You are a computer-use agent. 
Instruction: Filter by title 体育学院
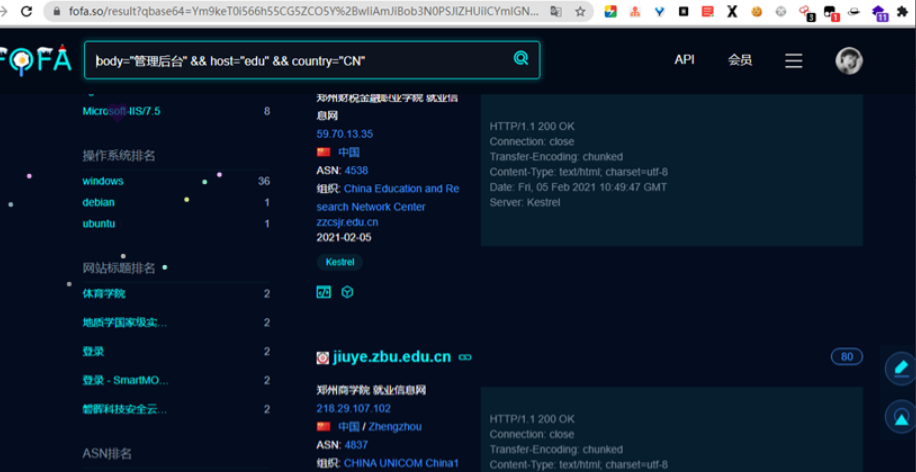click(104, 293)
